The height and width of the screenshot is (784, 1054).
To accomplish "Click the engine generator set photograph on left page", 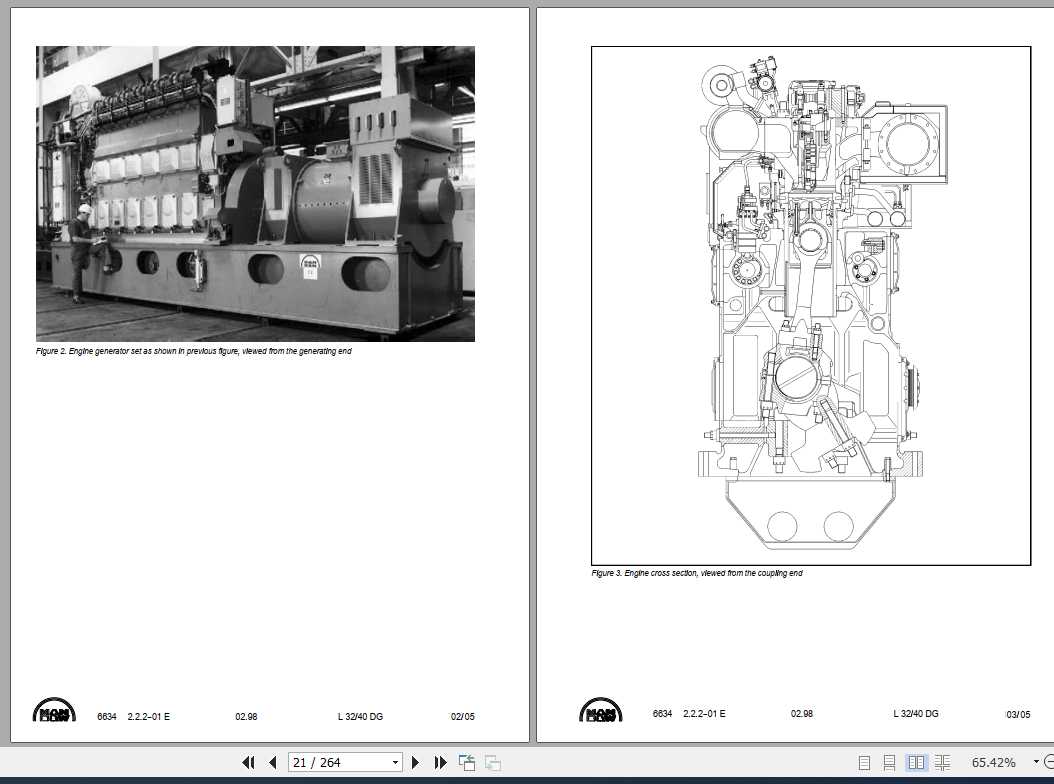I will point(255,192).
